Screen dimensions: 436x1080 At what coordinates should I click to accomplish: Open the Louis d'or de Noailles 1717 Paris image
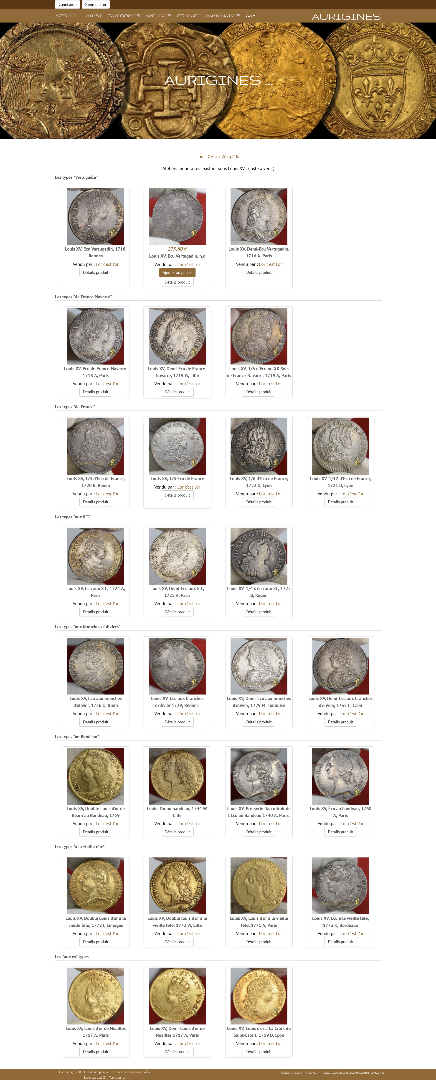click(x=96, y=995)
